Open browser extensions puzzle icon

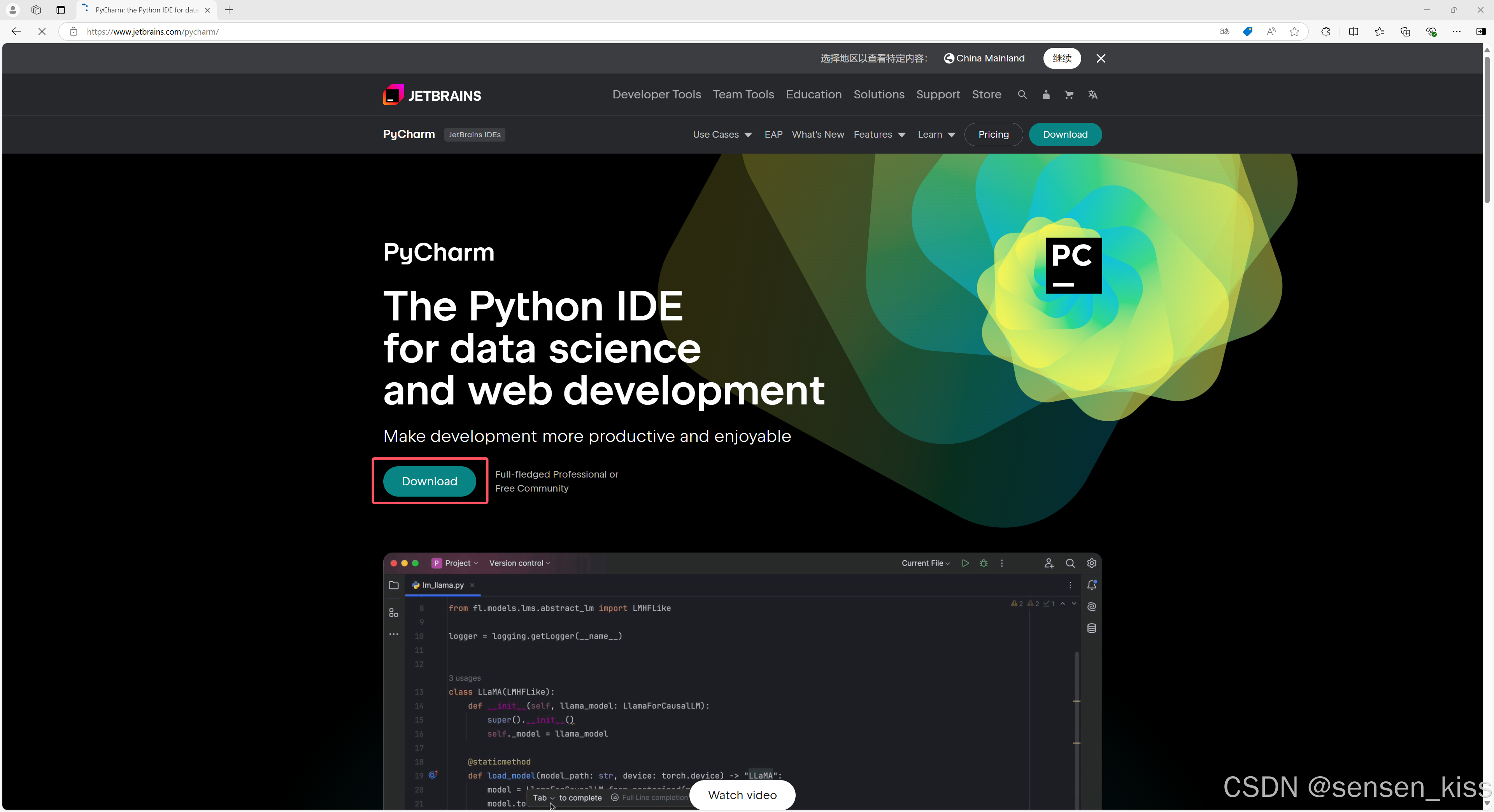[x=1326, y=31]
